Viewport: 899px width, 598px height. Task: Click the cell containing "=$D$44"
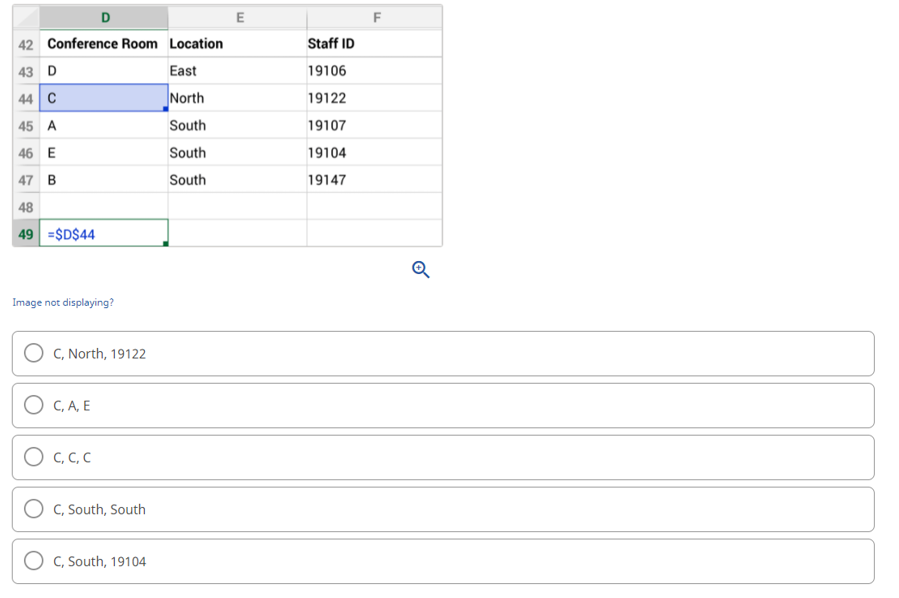pos(103,232)
